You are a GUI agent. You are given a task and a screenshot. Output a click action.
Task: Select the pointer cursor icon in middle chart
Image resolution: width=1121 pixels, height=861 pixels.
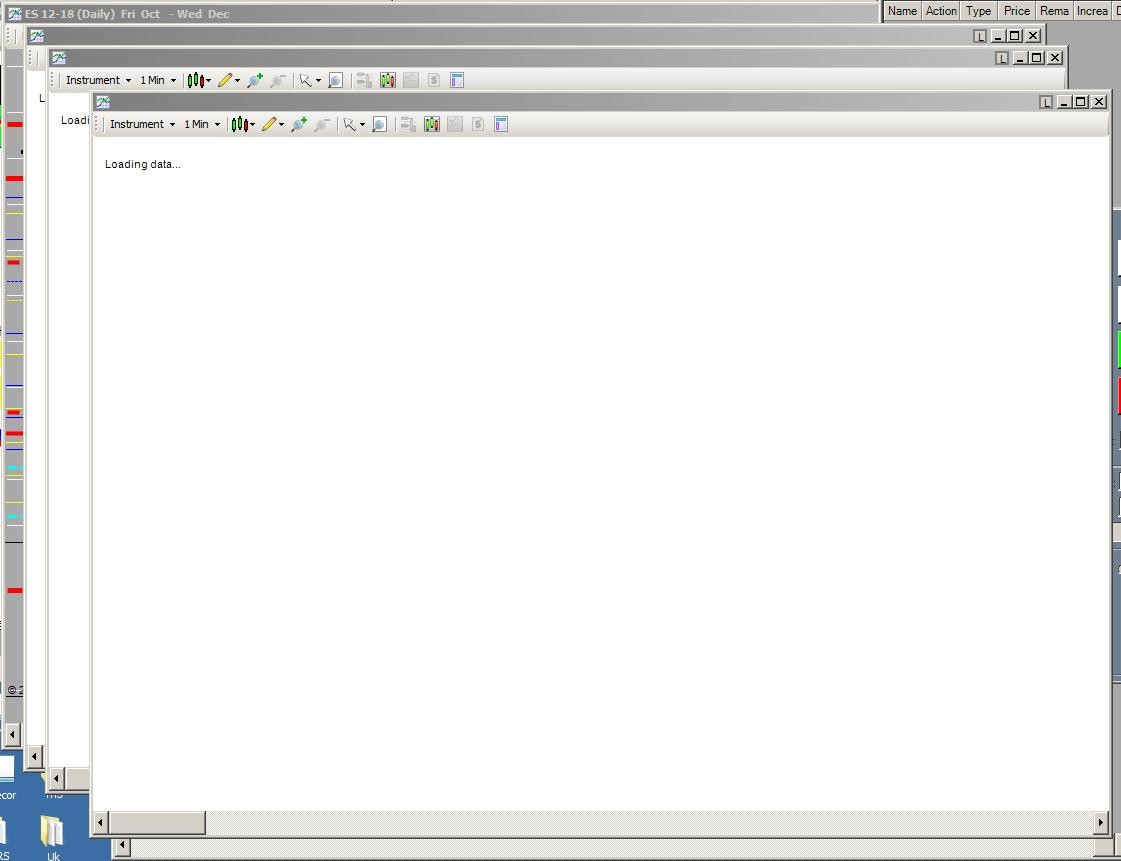305,80
